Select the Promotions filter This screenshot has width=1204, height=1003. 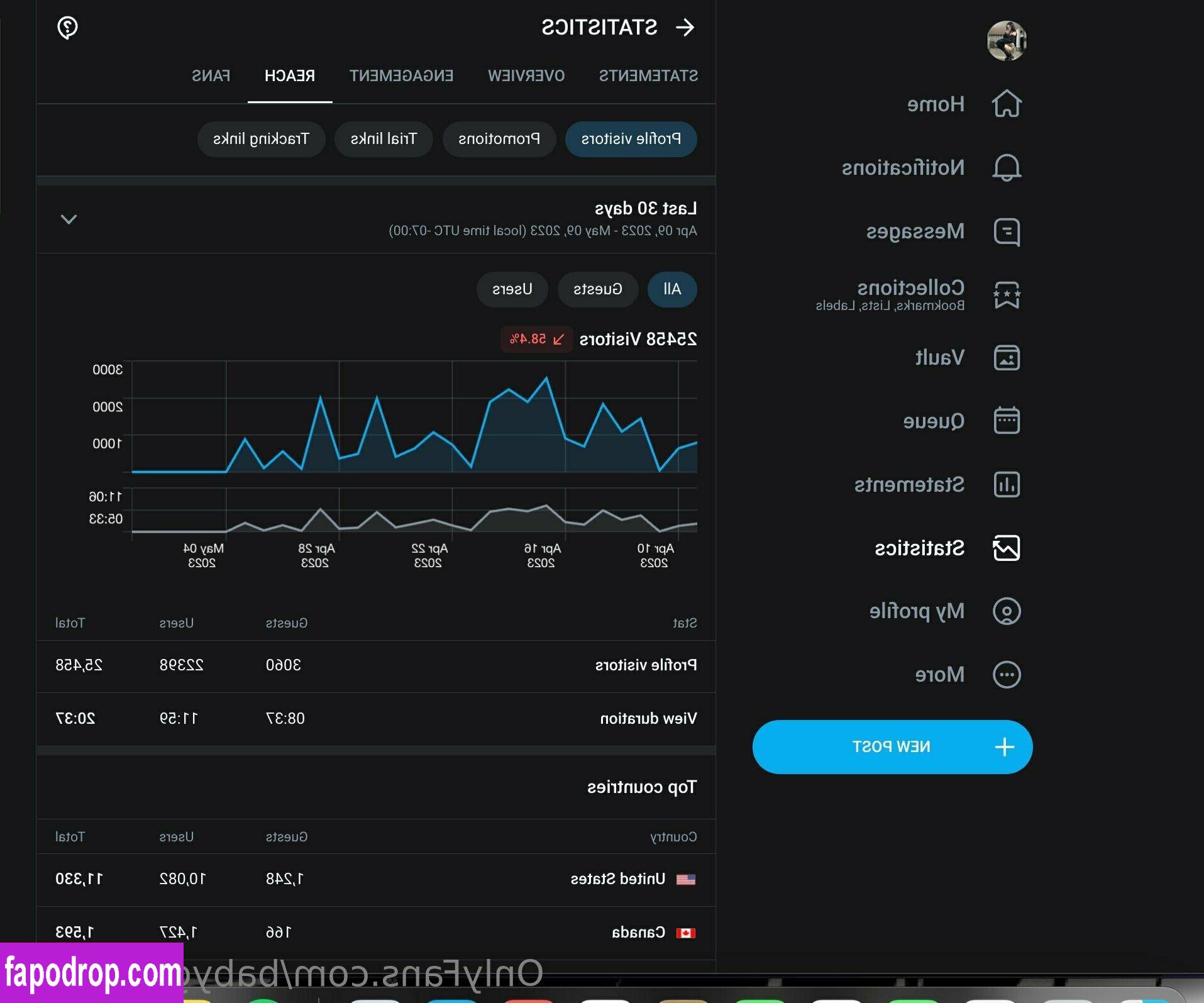tap(499, 139)
